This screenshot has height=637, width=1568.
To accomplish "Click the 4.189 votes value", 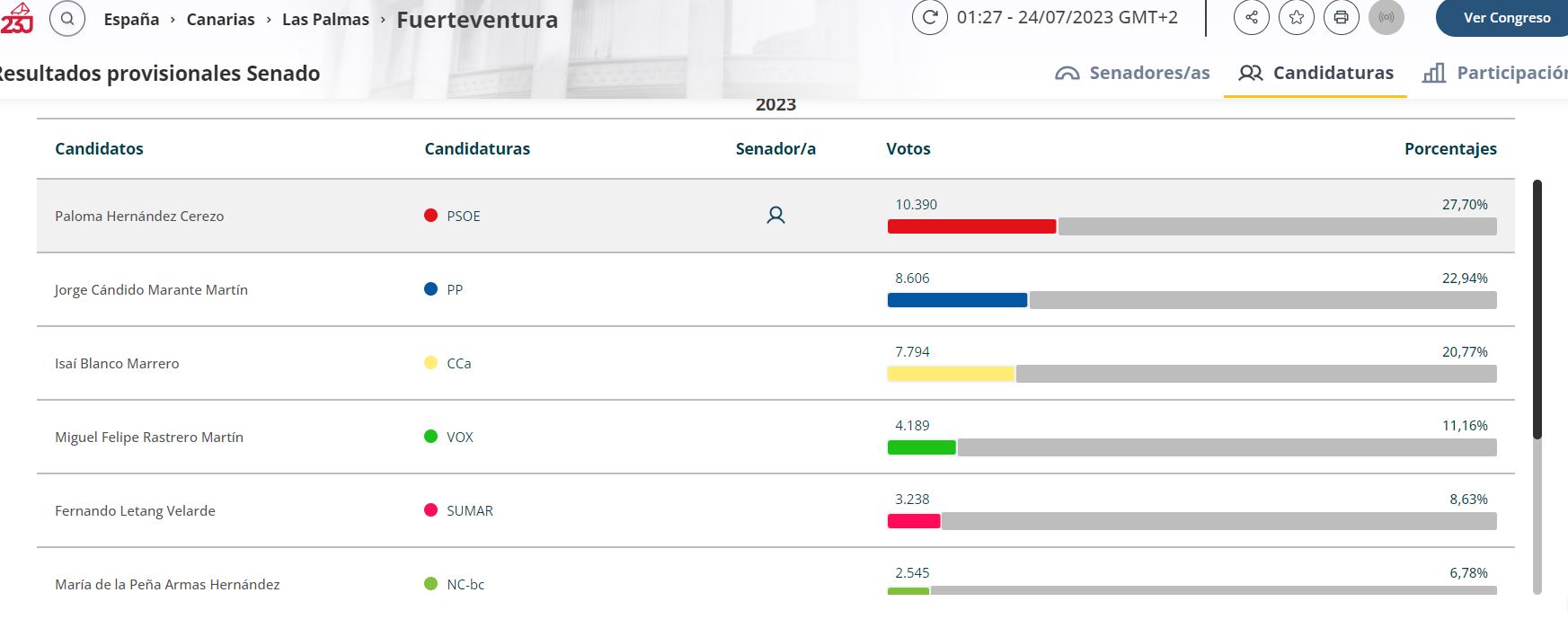I will pos(912,426).
